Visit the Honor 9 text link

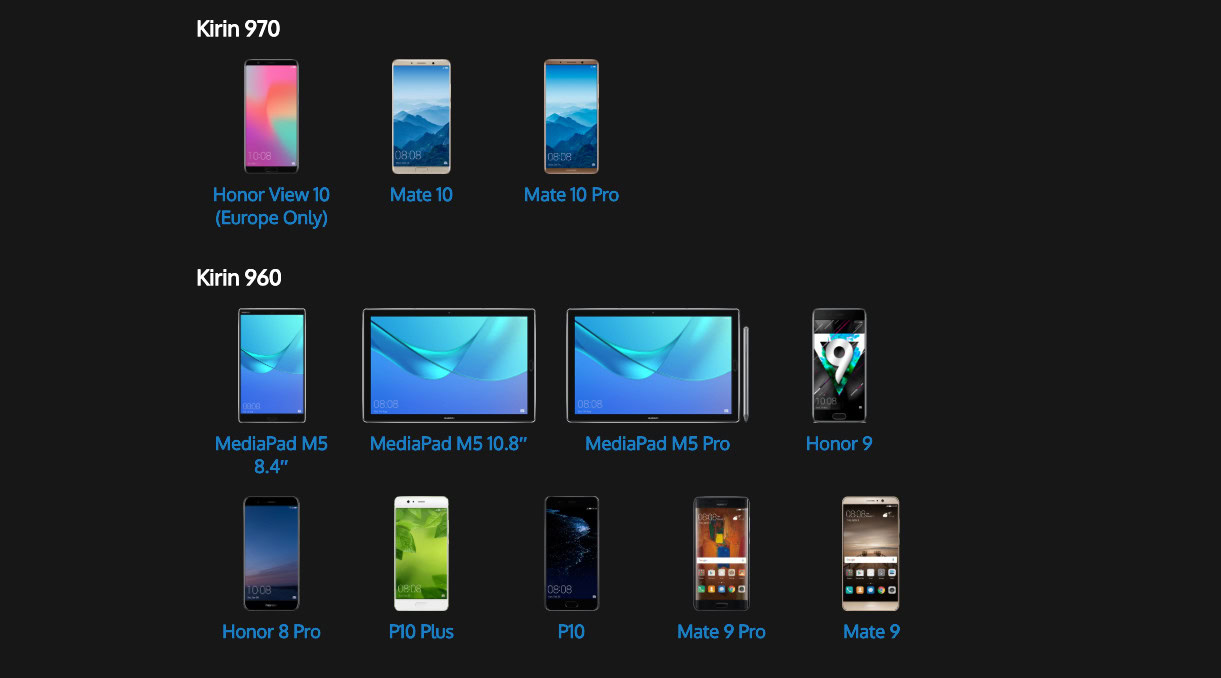(x=839, y=444)
